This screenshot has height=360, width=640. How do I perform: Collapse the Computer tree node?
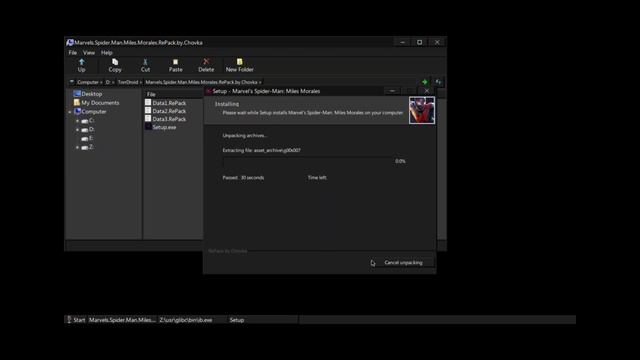[x=70, y=112]
